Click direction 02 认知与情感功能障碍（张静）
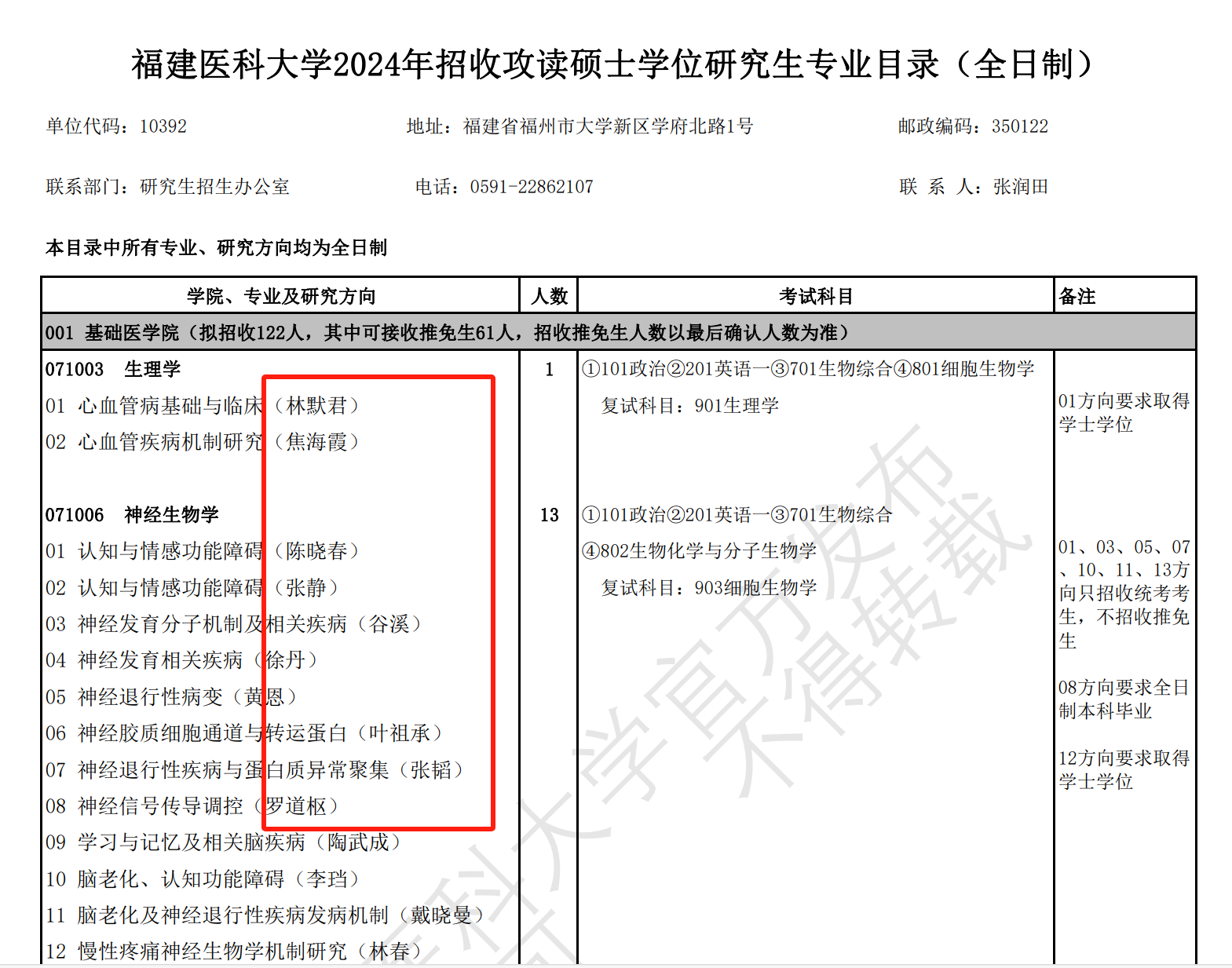The image size is (1232, 968). (x=192, y=588)
